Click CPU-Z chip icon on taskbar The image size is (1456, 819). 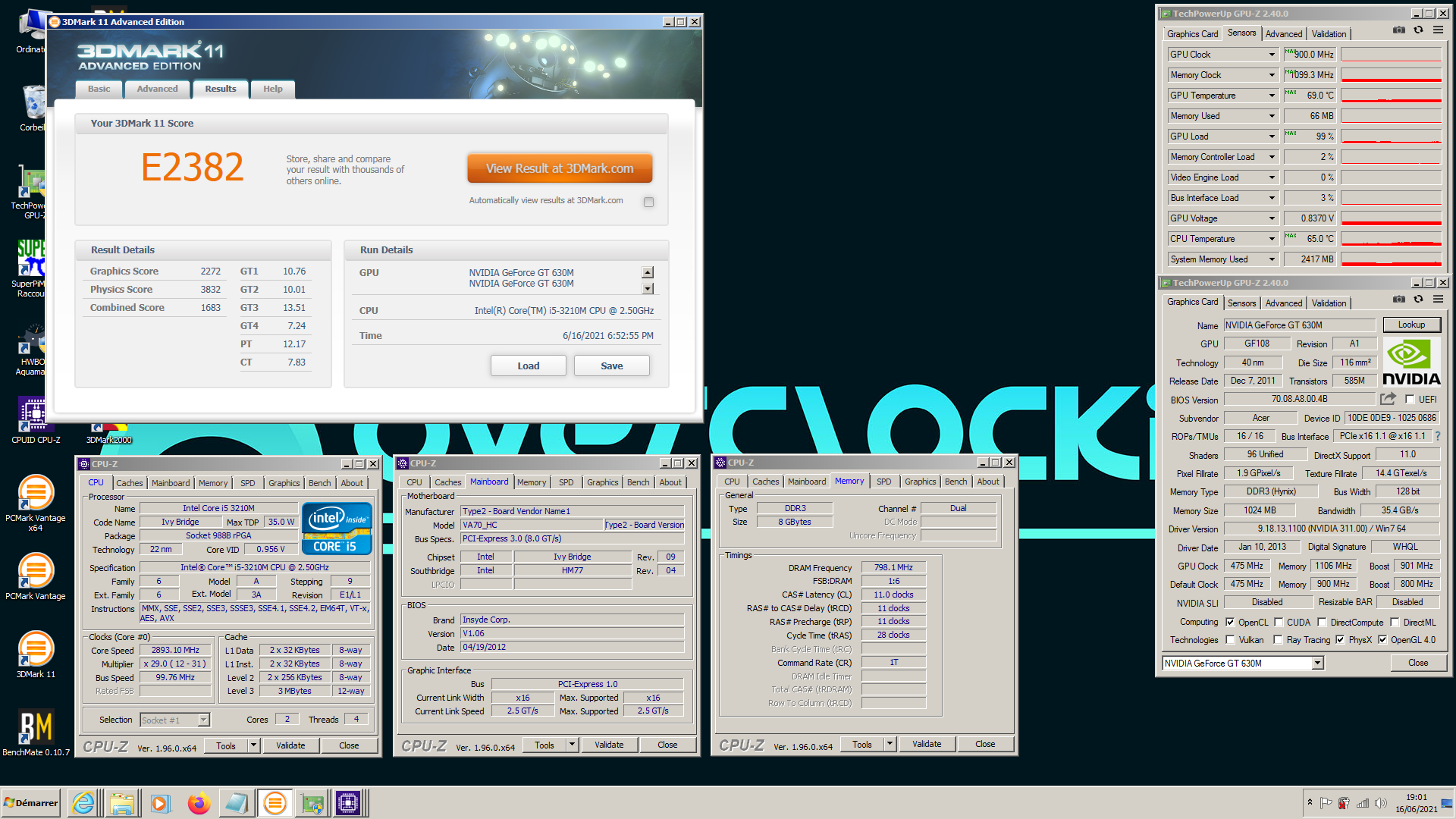pyautogui.click(x=348, y=803)
